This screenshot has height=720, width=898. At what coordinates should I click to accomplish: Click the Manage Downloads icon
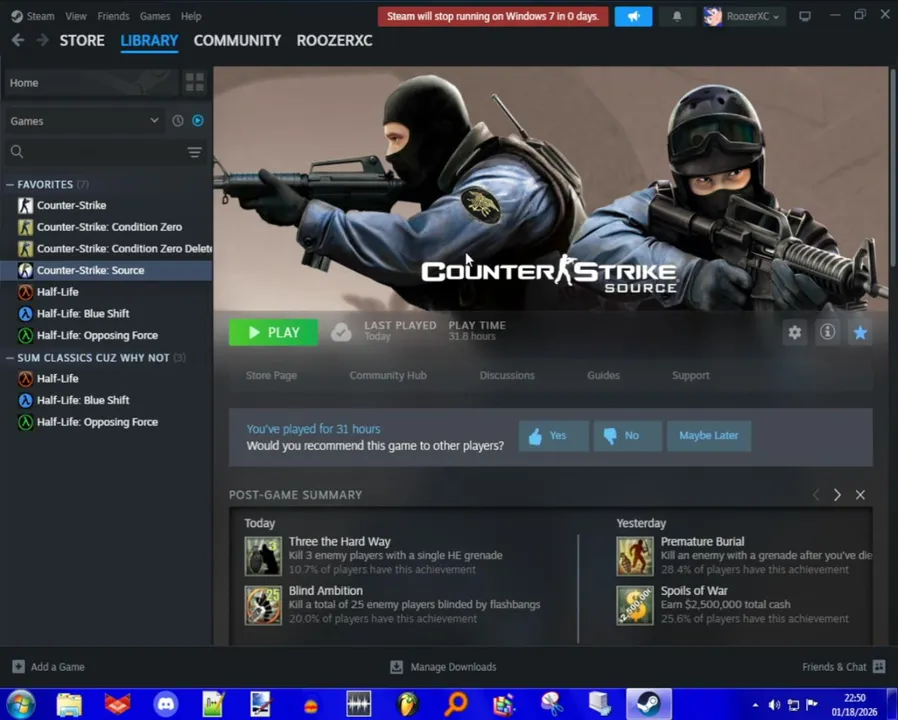(x=396, y=667)
